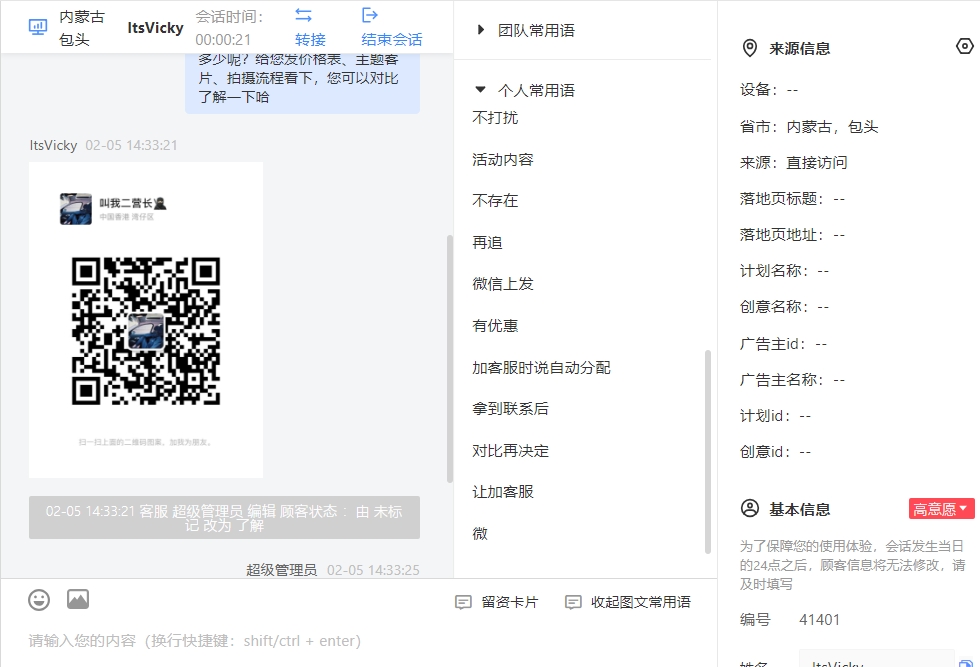Viewport: 980px width, 667px height.
Task: Click the 广告主名称 row
Action: 792,379
